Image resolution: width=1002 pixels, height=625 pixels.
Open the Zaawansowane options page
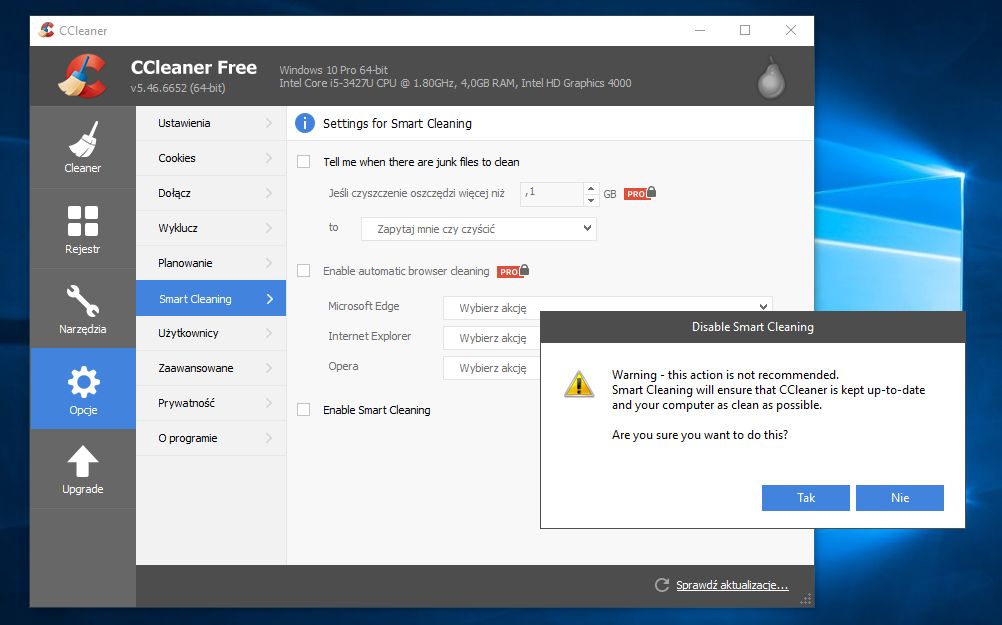coord(211,368)
